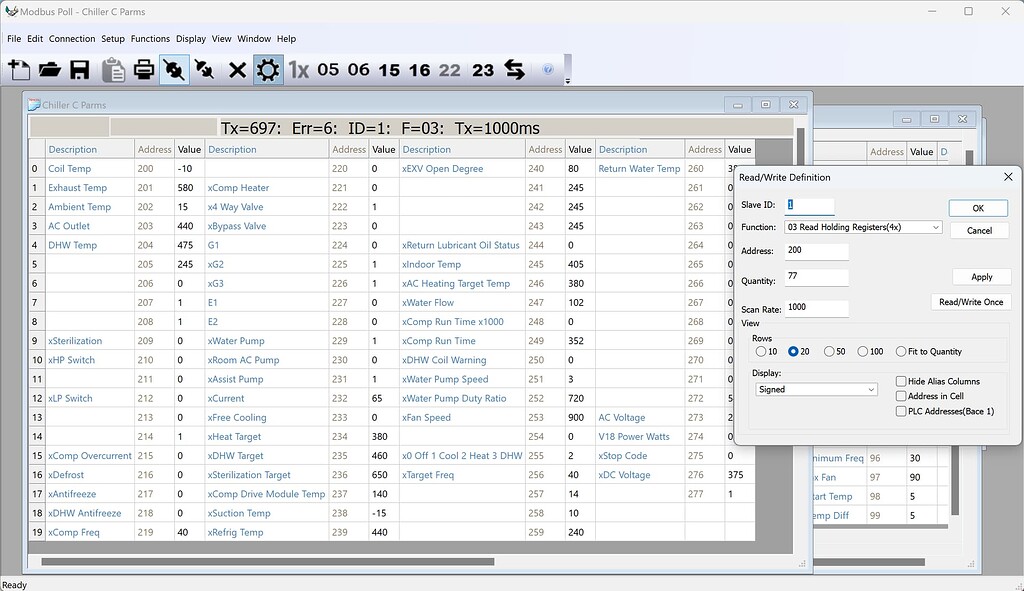Open the Edit menu
Screen dimensions: 1024x591
[x=35, y=39]
